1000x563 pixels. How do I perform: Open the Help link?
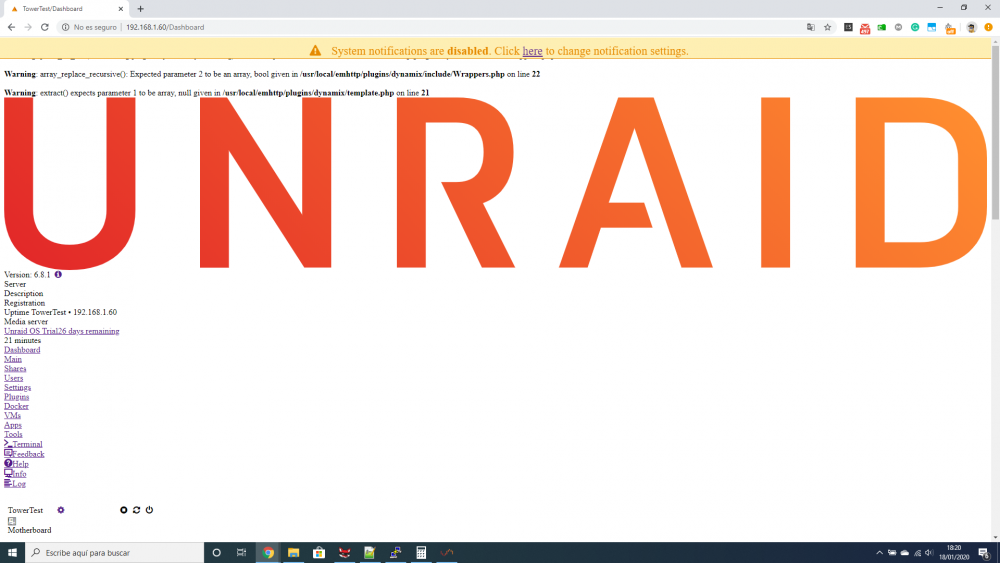pyautogui.click(x=16, y=464)
